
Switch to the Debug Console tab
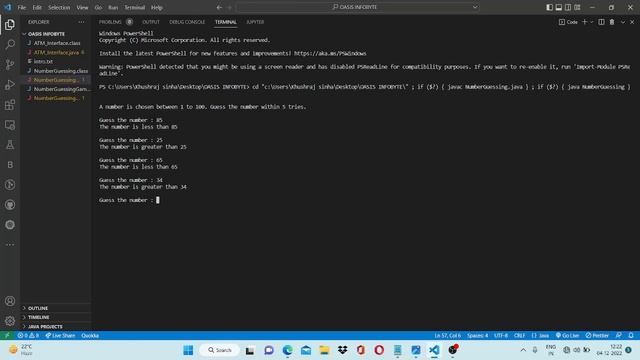187,22
